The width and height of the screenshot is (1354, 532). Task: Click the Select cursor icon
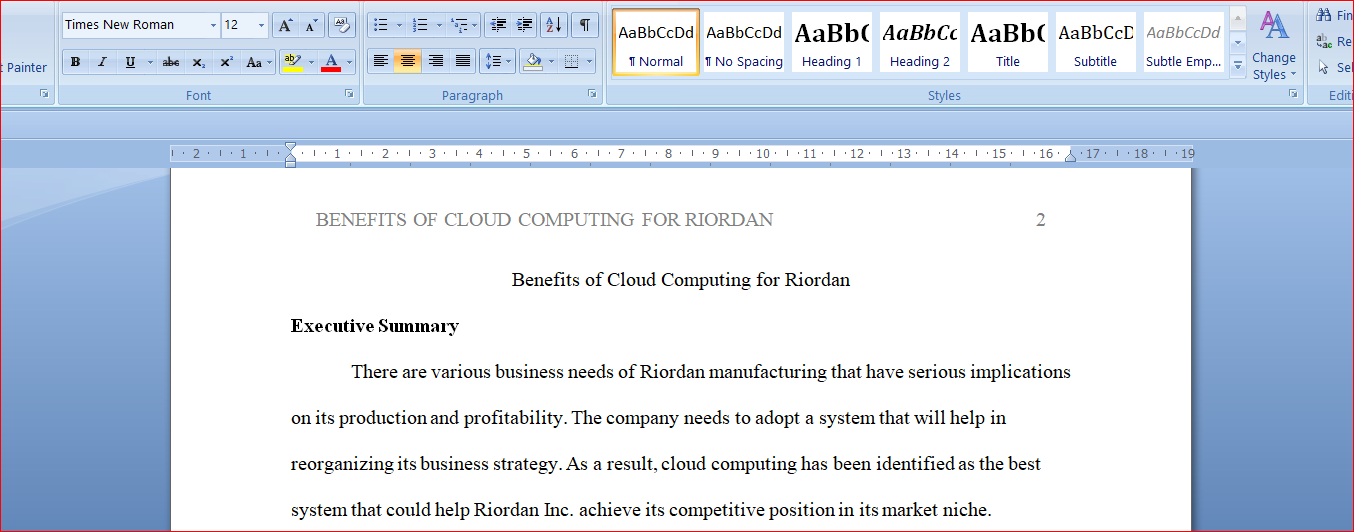(x=1323, y=68)
